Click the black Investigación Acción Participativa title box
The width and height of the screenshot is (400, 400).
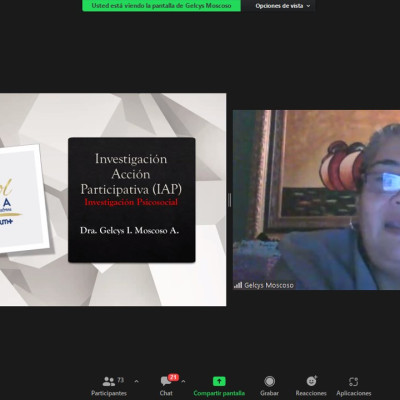132,200
